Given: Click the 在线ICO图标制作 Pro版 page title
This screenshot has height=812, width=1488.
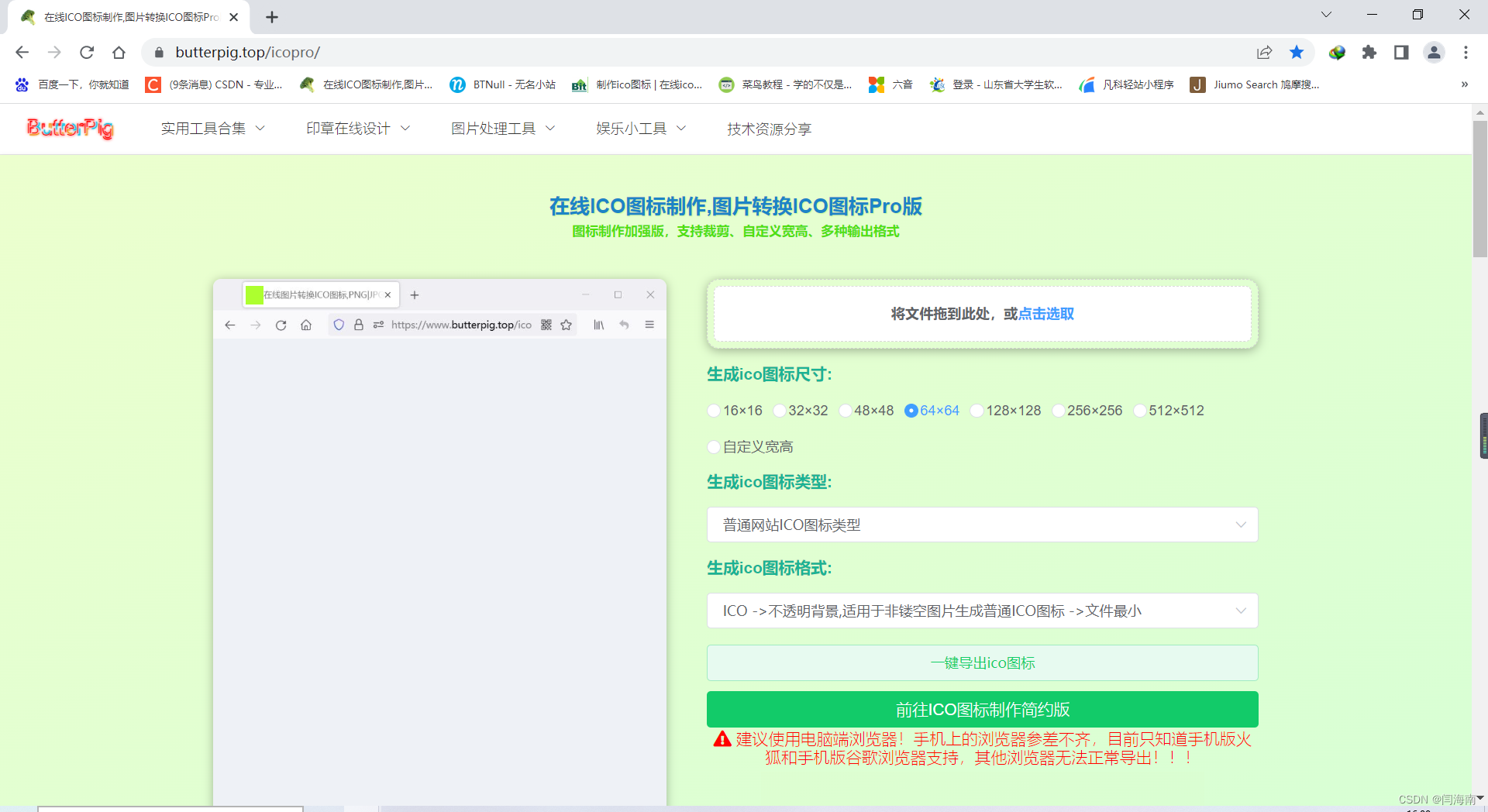Looking at the screenshot, I should click(x=735, y=206).
